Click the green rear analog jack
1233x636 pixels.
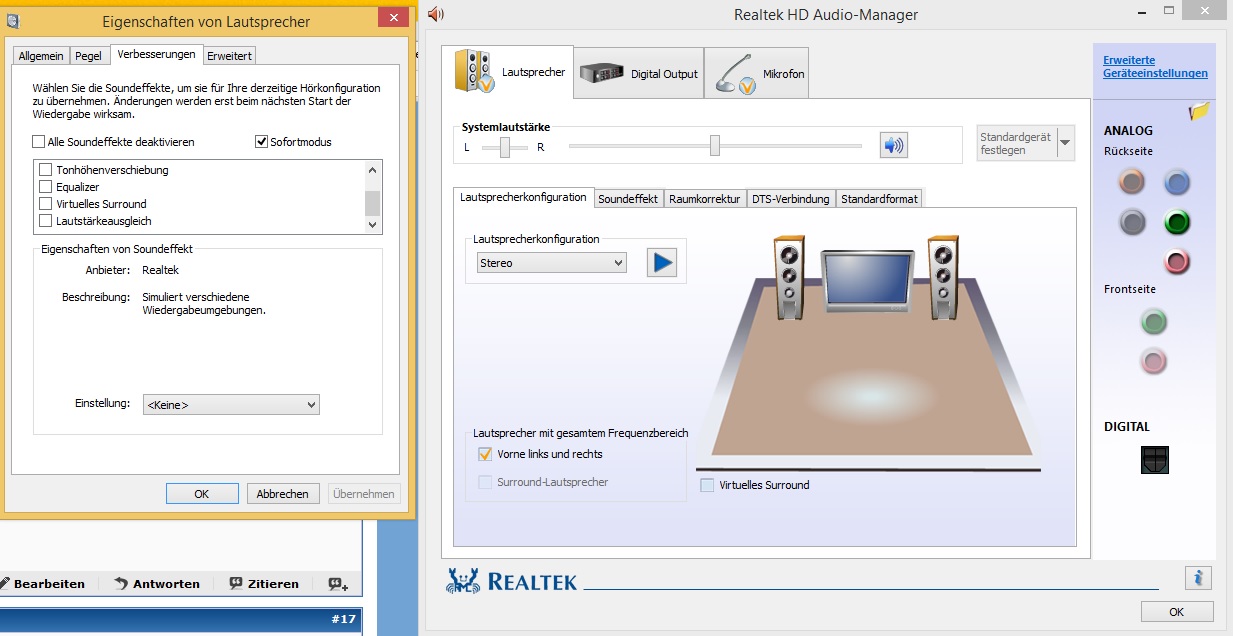coord(1177,222)
